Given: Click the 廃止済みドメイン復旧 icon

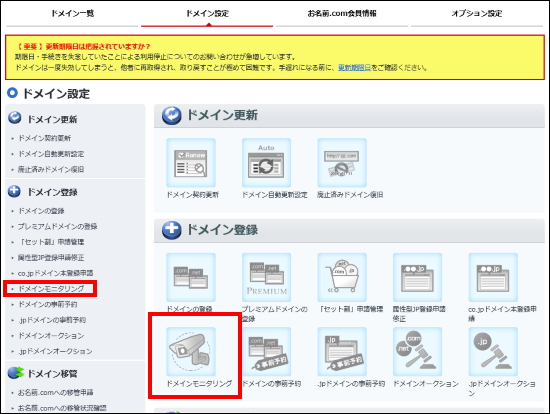Looking at the screenshot, I should pos(342,163).
